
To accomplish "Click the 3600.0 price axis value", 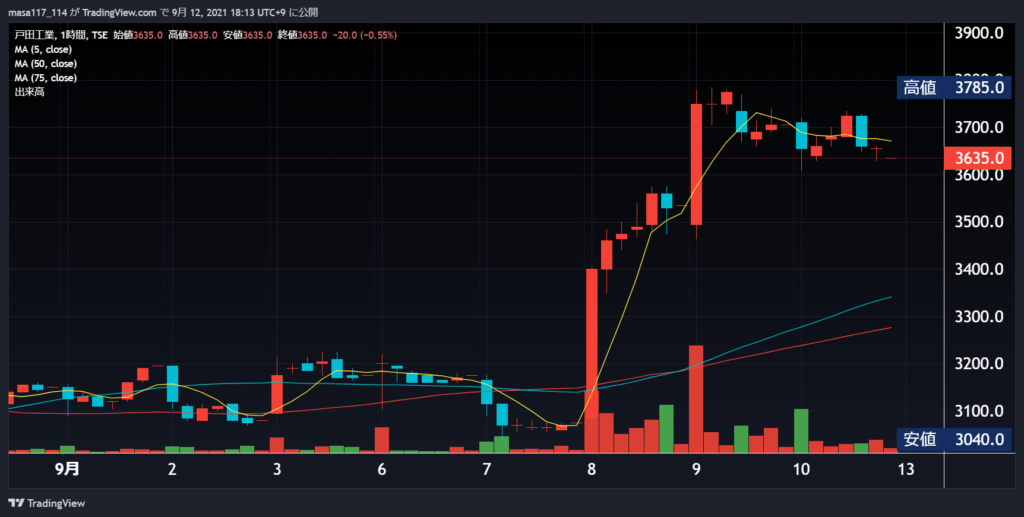I will click(979, 175).
